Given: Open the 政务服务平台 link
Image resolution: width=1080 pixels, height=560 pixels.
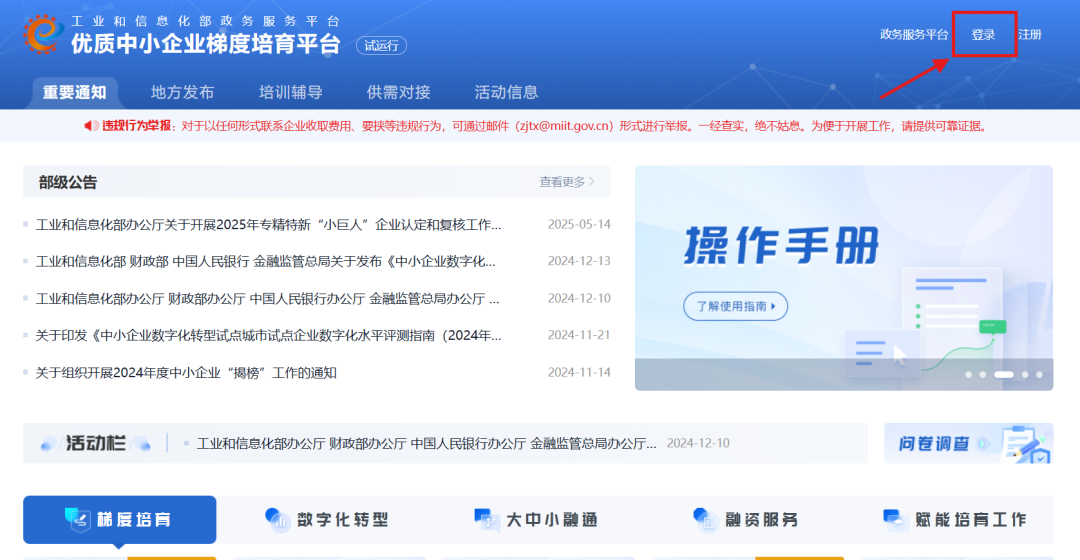Looking at the screenshot, I should coord(914,34).
